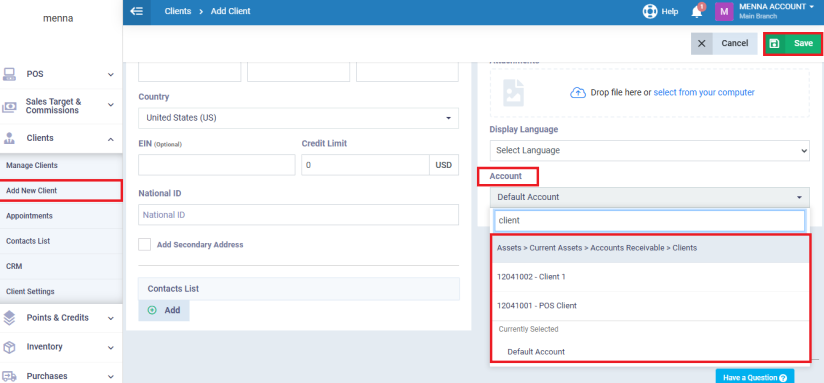Open notifications bell icon
The image size is (824, 383).
pyautogui.click(x=697, y=12)
